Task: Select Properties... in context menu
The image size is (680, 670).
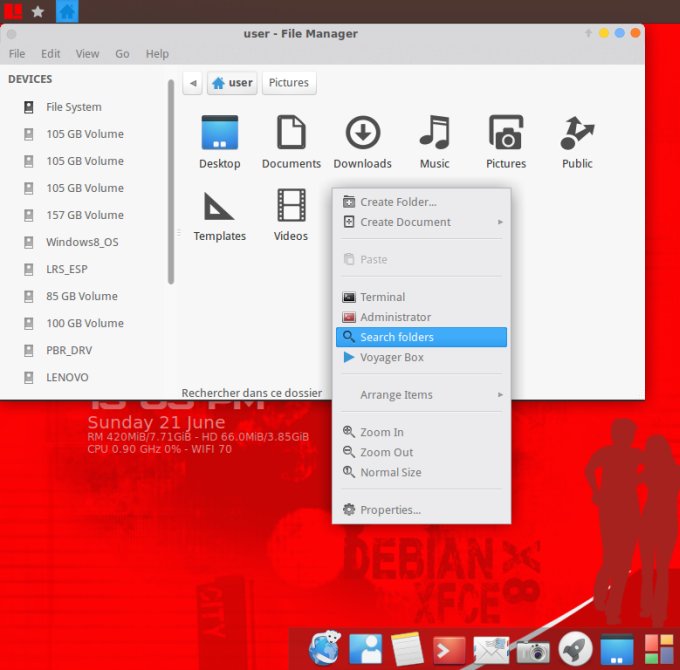Action: click(x=390, y=510)
